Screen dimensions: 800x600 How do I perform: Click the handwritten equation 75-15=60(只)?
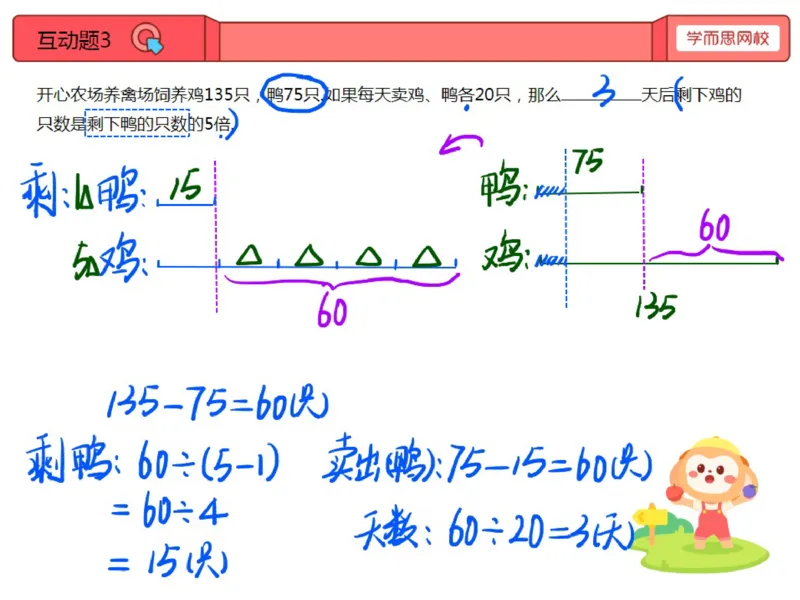pos(550,463)
